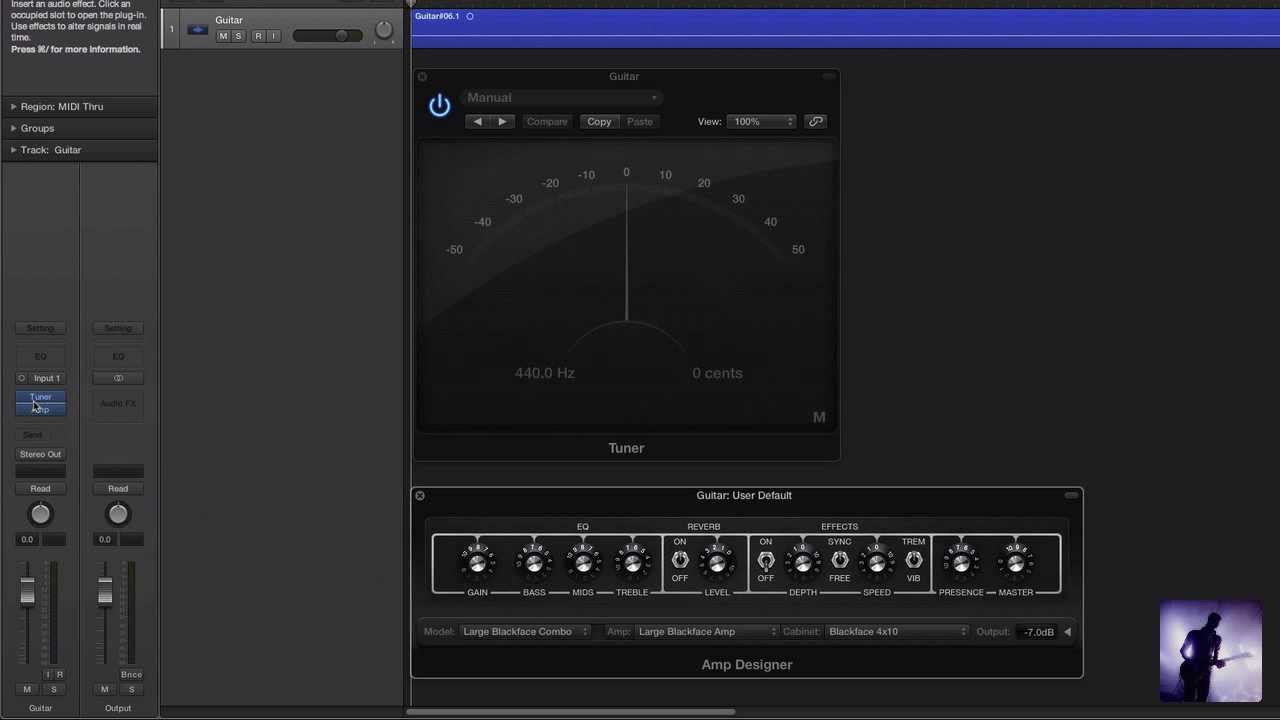Click the Amp Designer BASS knob

(x=534, y=563)
